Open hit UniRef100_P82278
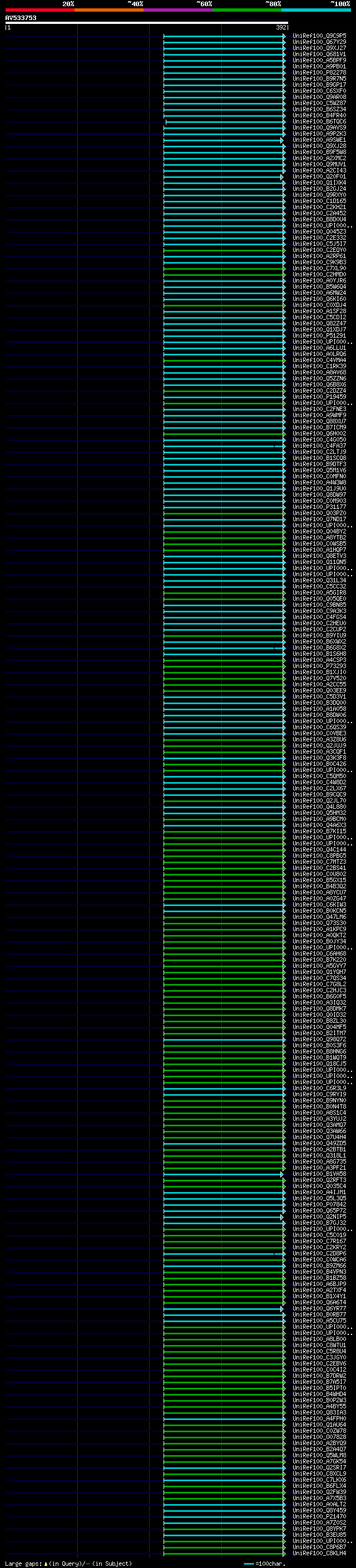 tap(319, 72)
